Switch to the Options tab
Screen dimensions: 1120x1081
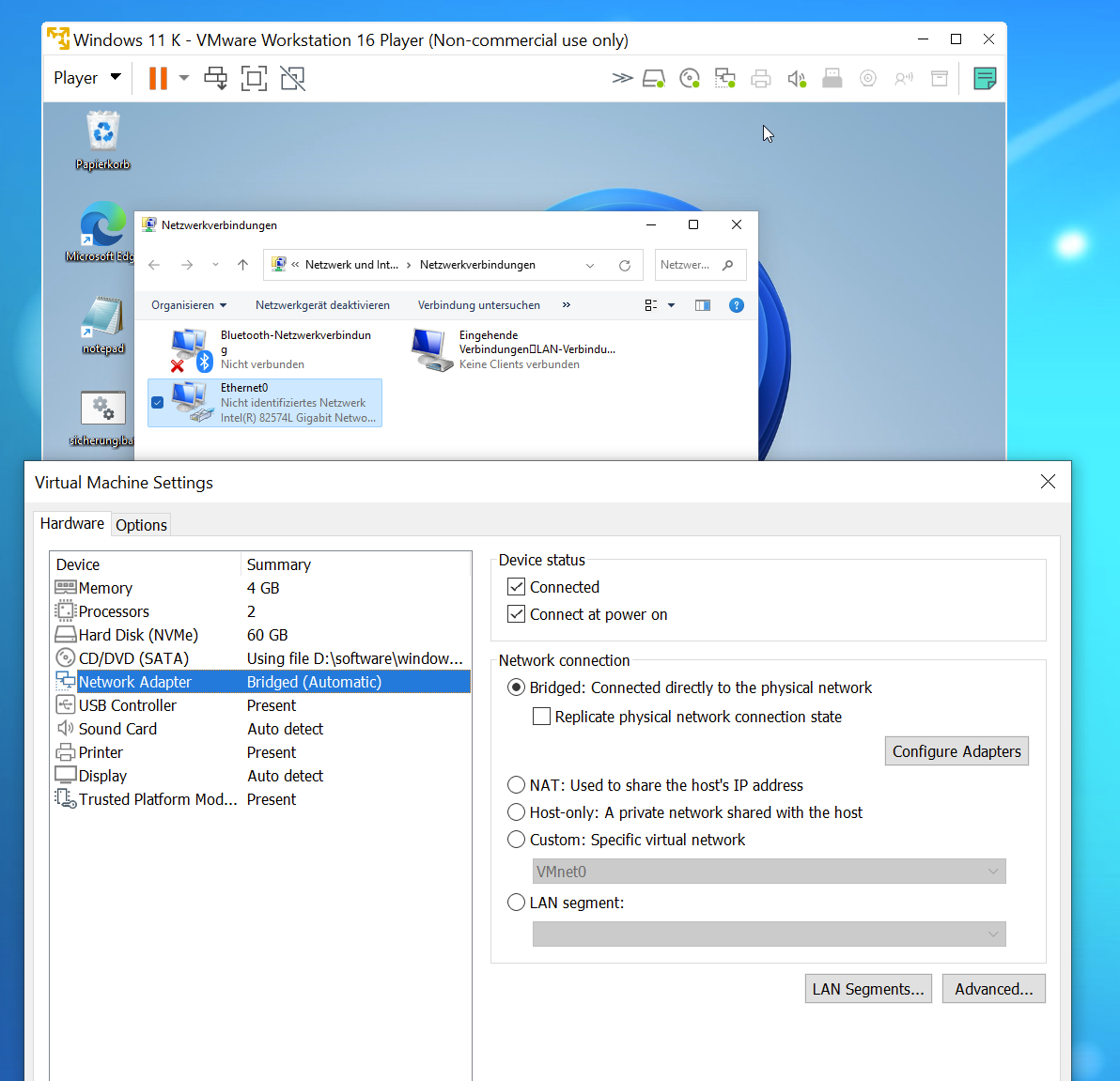(142, 525)
